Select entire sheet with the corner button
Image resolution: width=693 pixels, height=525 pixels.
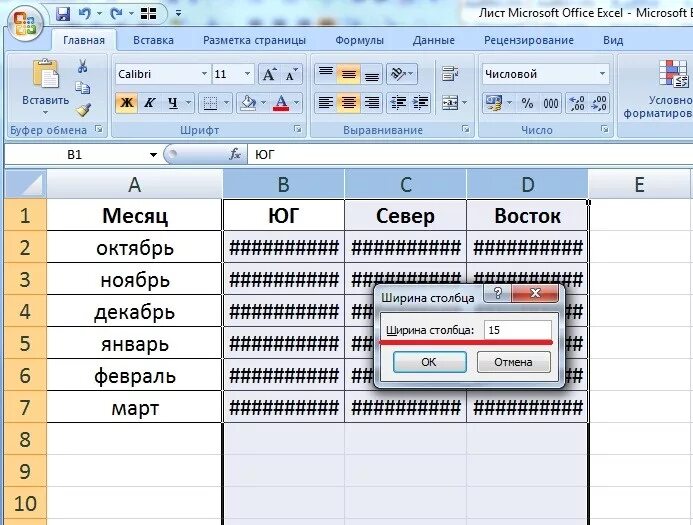tap(25, 184)
